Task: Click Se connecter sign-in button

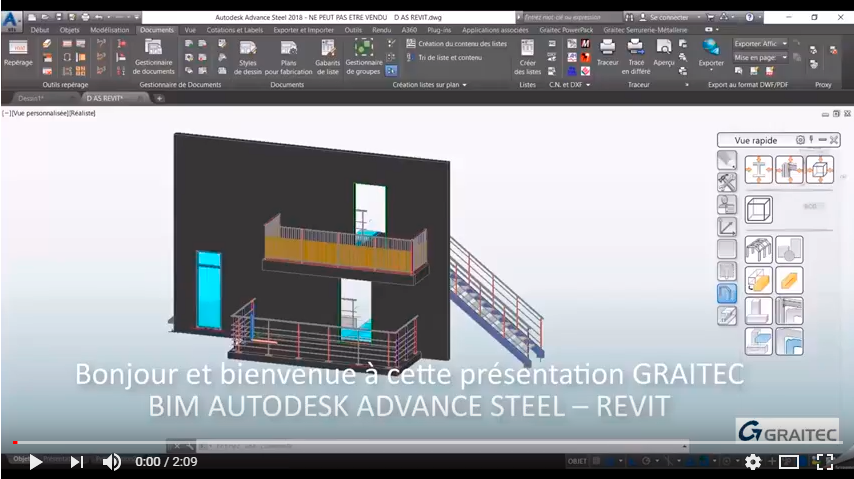Action: 663,17
